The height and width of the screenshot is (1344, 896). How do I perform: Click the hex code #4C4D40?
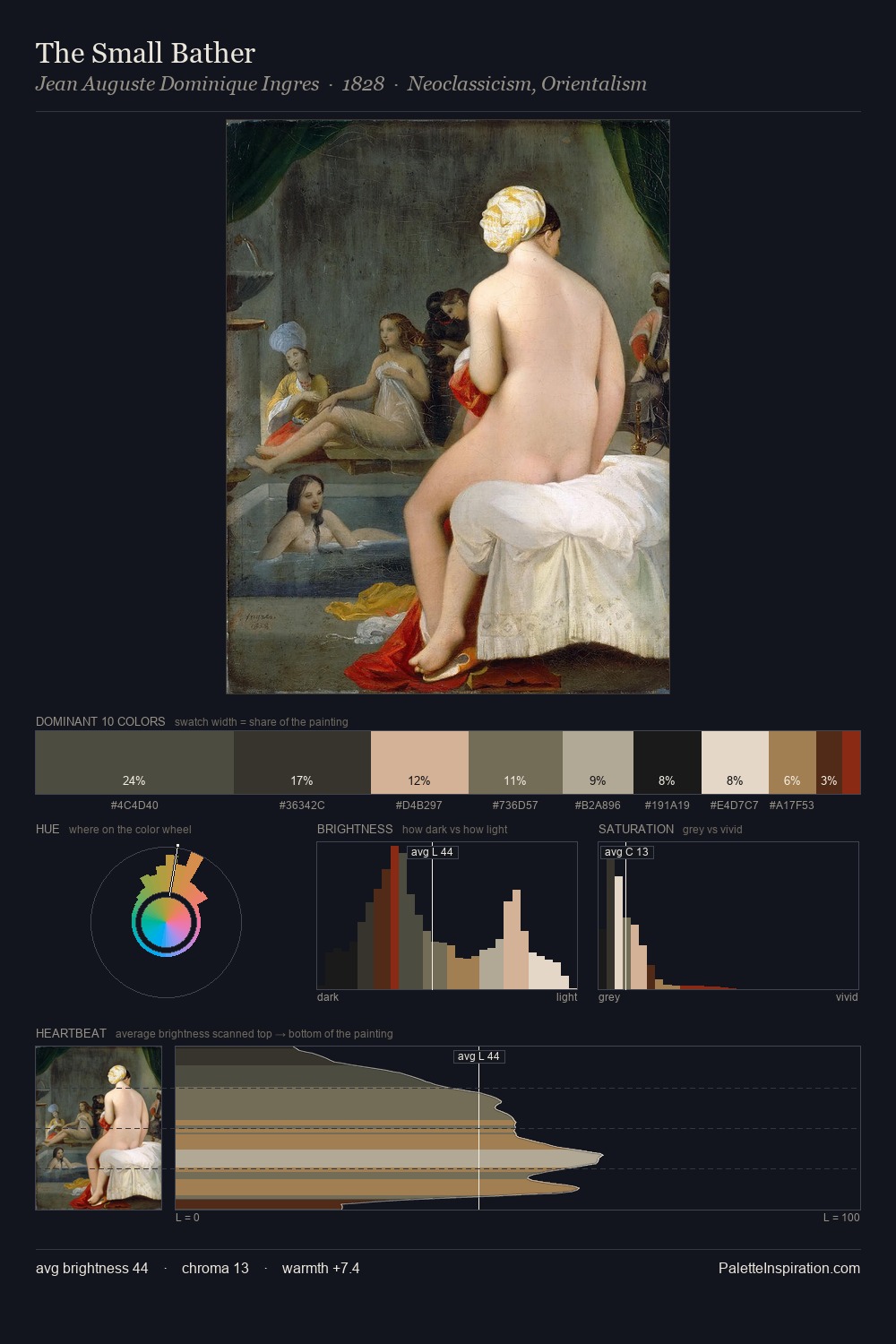point(134,806)
